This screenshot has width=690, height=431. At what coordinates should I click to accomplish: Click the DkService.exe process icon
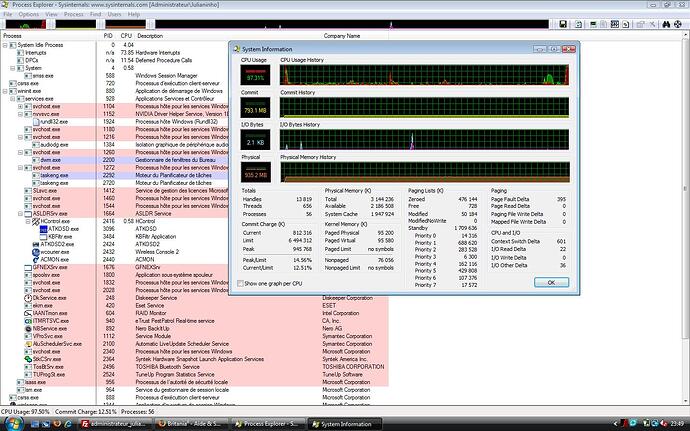27,298
